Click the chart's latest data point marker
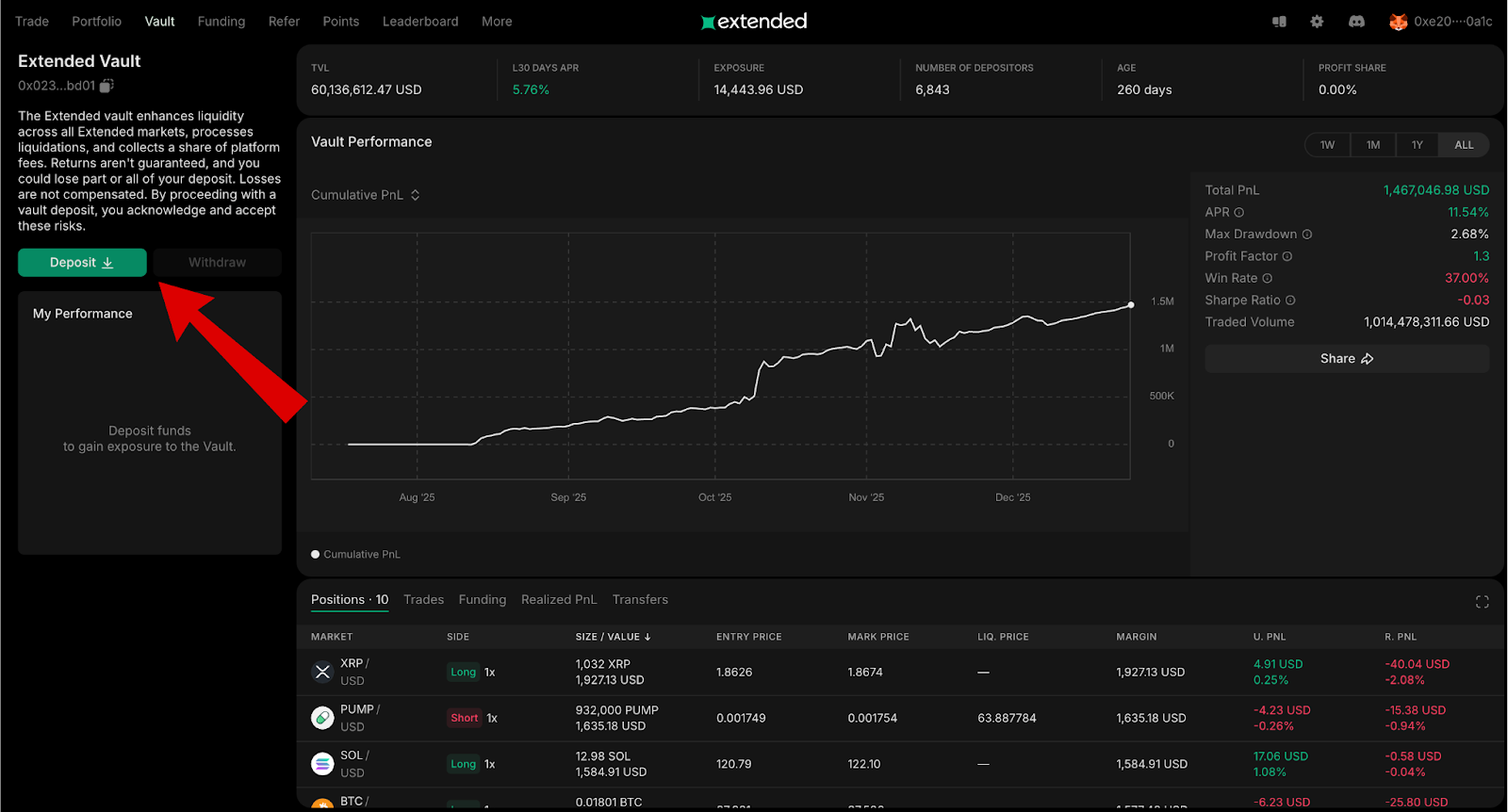Viewport: 1508px width, 812px height. 1131,305
